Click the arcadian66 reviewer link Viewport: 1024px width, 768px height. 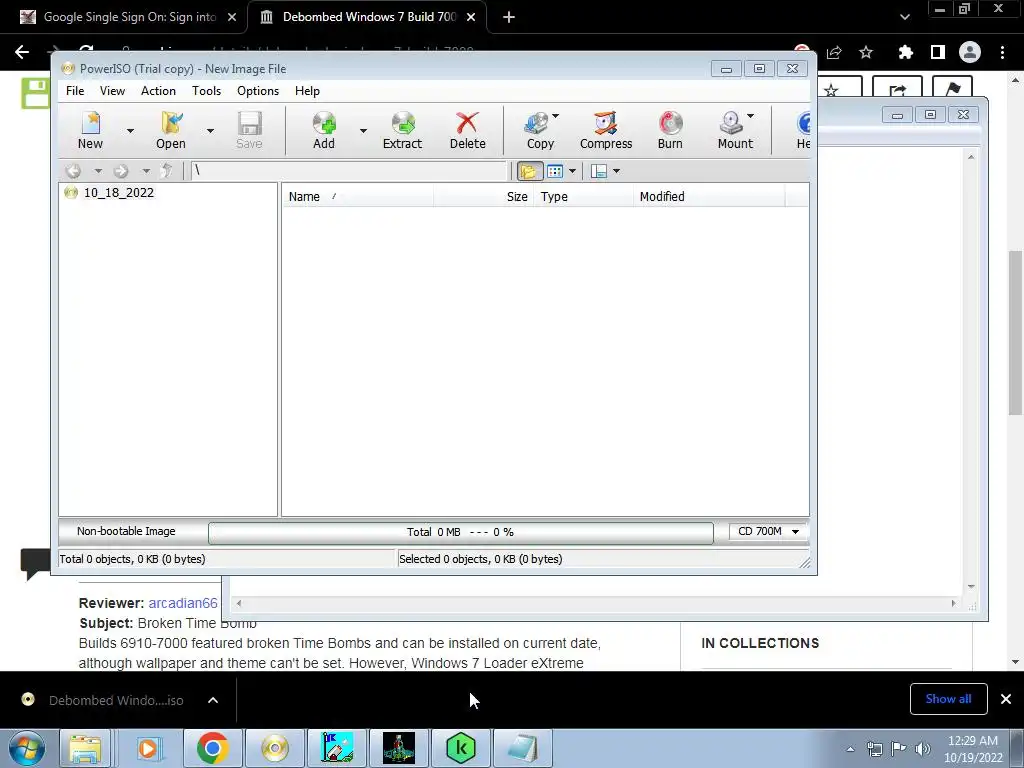coord(183,603)
